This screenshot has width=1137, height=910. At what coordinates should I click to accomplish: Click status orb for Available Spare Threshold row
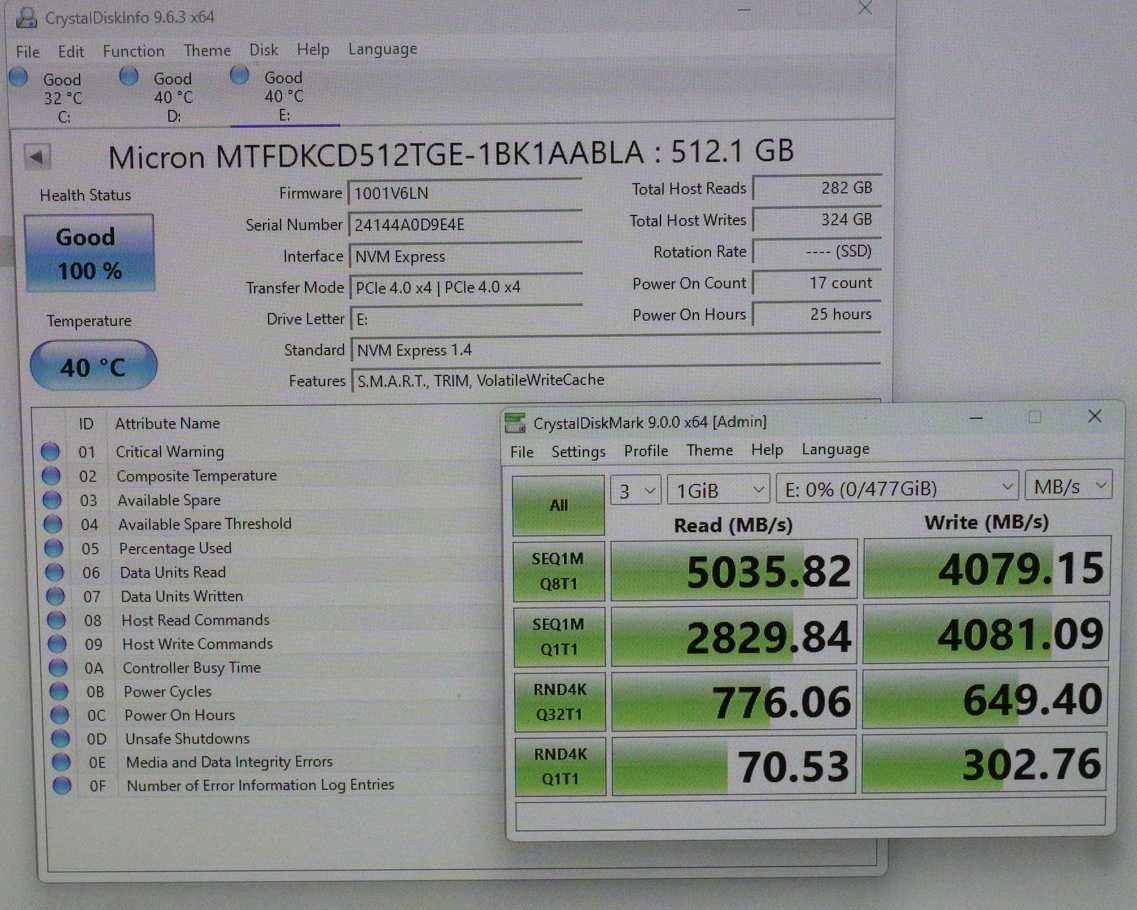coord(52,524)
